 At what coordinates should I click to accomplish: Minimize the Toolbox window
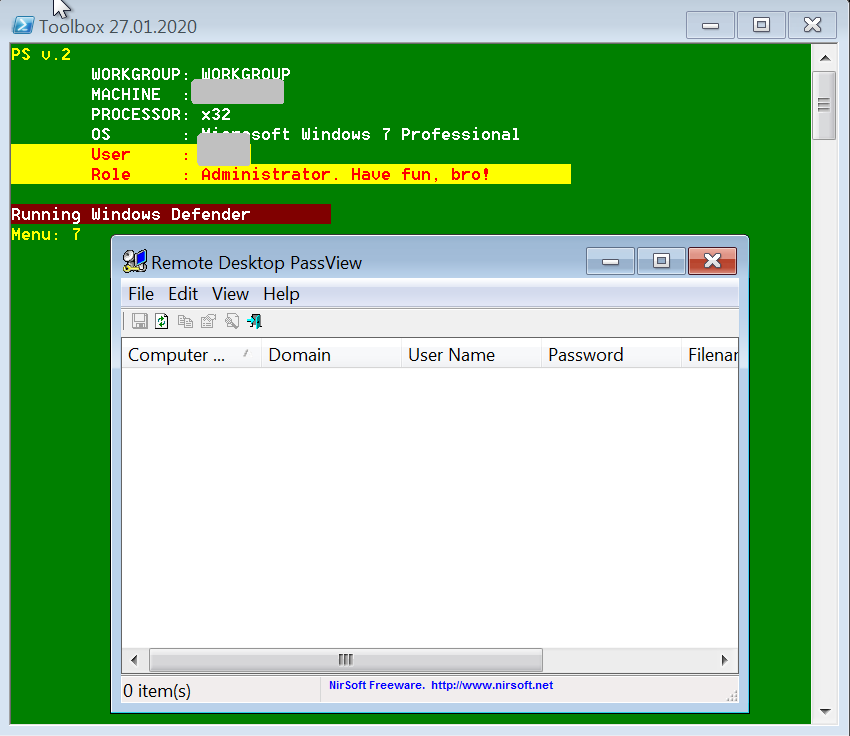(x=710, y=25)
